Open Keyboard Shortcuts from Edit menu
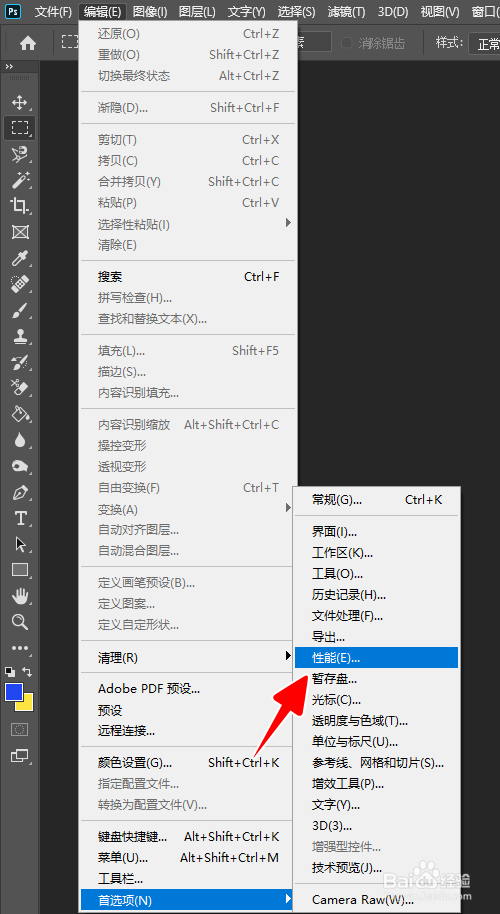This screenshot has width=500, height=914. tap(188, 836)
